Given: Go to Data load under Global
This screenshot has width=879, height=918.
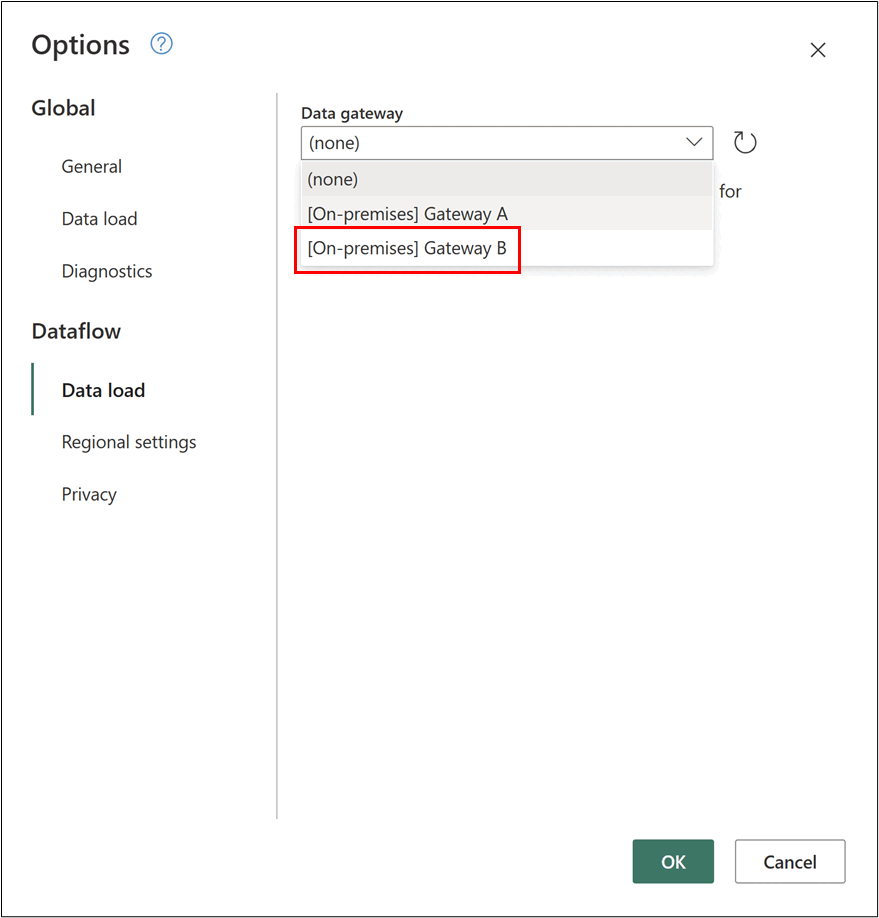Looking at the screenshot, I should 99,219.
